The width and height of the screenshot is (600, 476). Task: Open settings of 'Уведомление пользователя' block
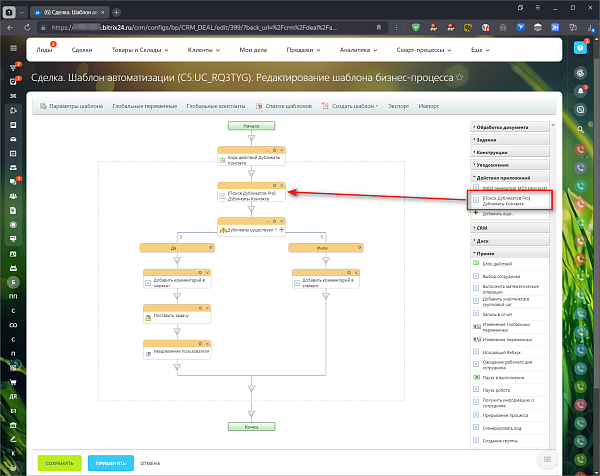200,344
